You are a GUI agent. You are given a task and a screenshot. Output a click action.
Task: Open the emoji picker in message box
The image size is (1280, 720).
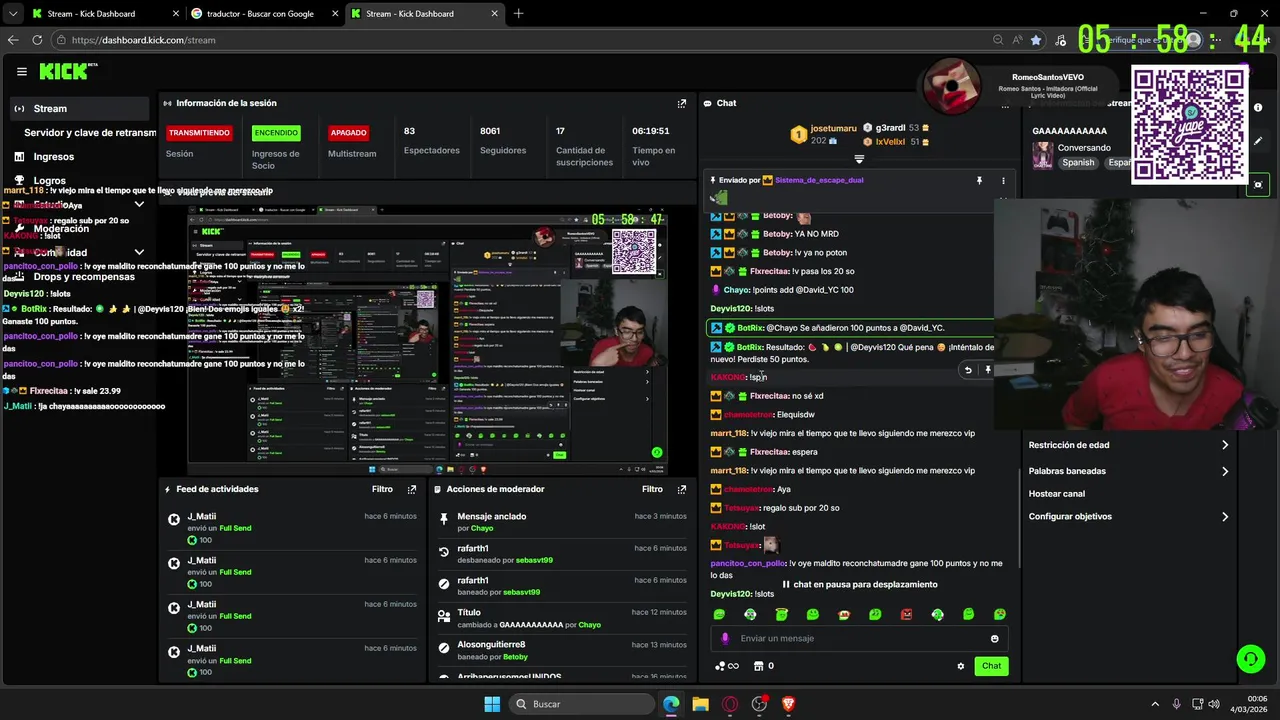(994, 638)
